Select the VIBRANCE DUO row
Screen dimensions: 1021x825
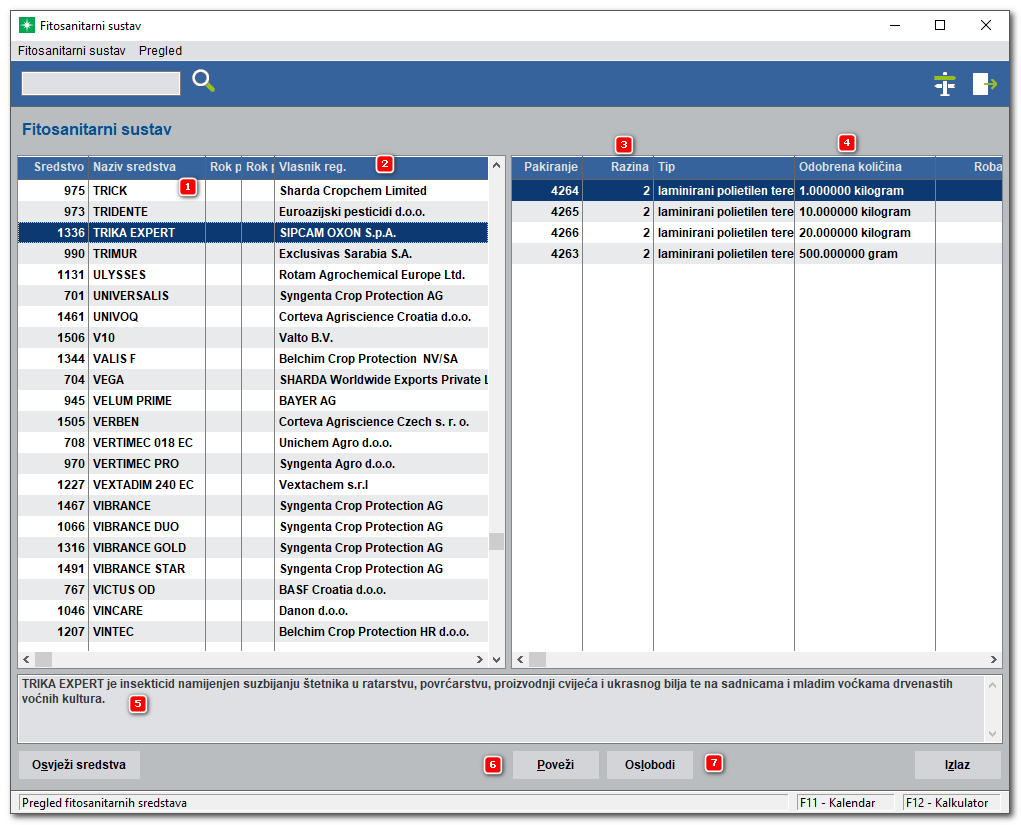click(x=253, y=527)
